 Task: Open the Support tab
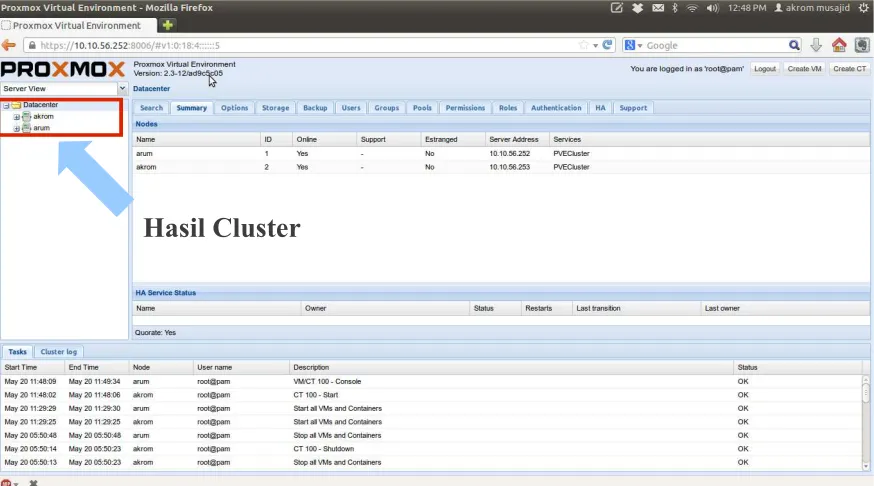pos(633,108)
